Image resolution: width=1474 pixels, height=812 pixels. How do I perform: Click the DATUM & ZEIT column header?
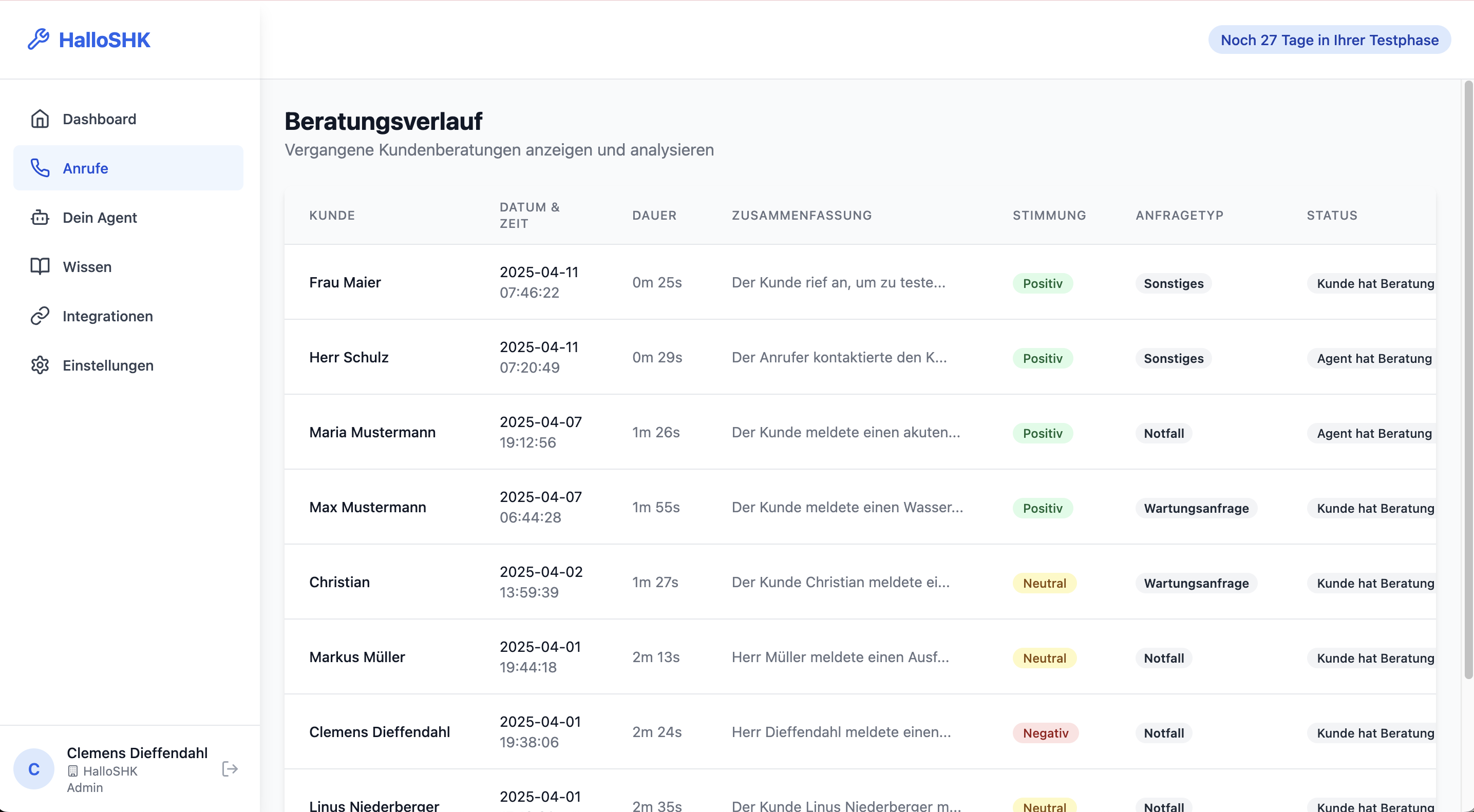(x=530, y=216)
